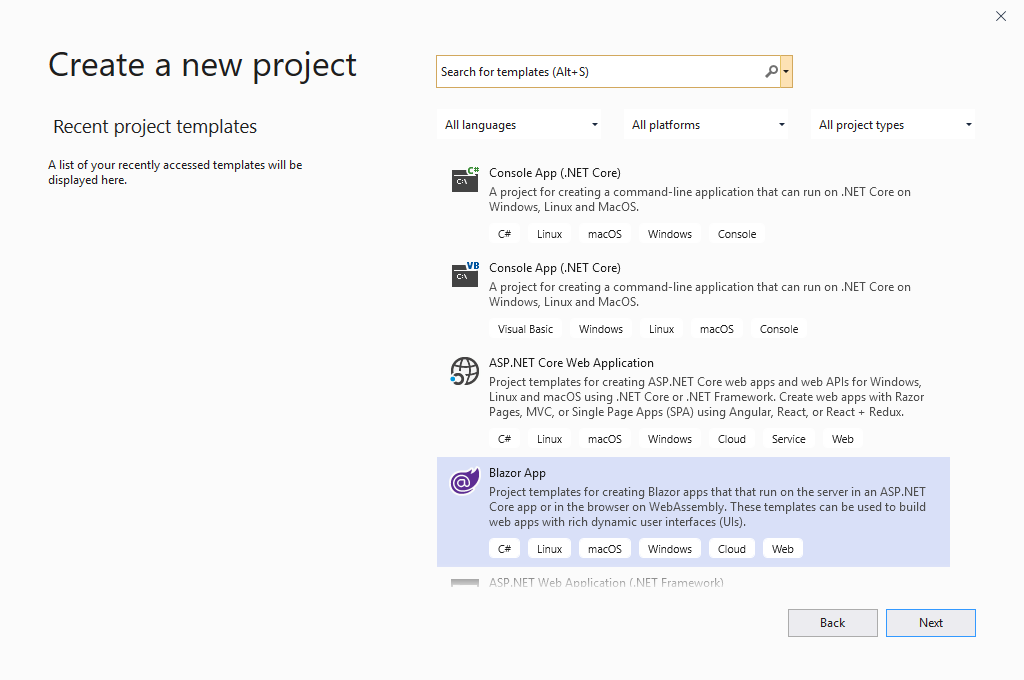
Task: Click the VB Console App template icon
Action: click(465, 274)
